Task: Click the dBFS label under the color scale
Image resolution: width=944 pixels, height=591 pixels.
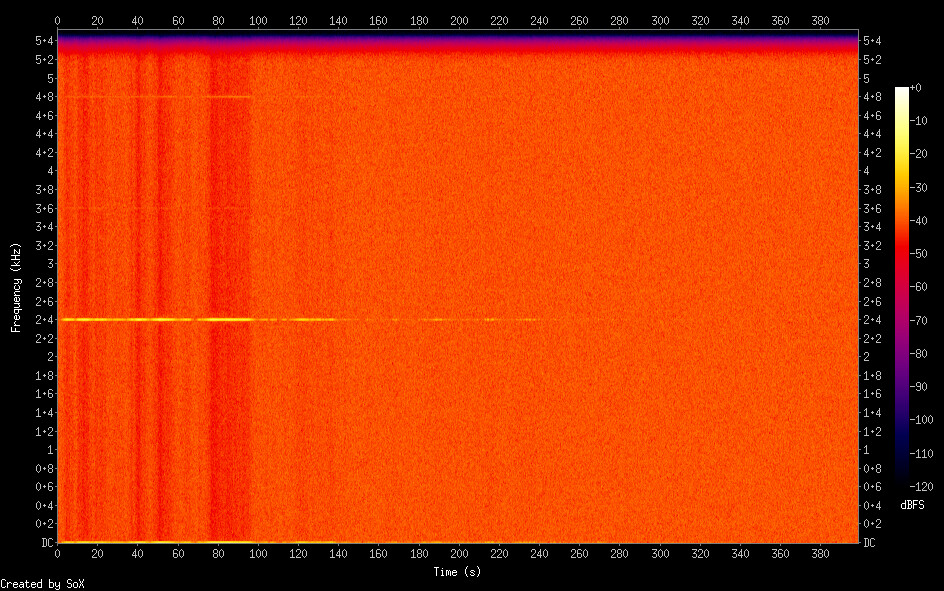Action: pos(911,505)
